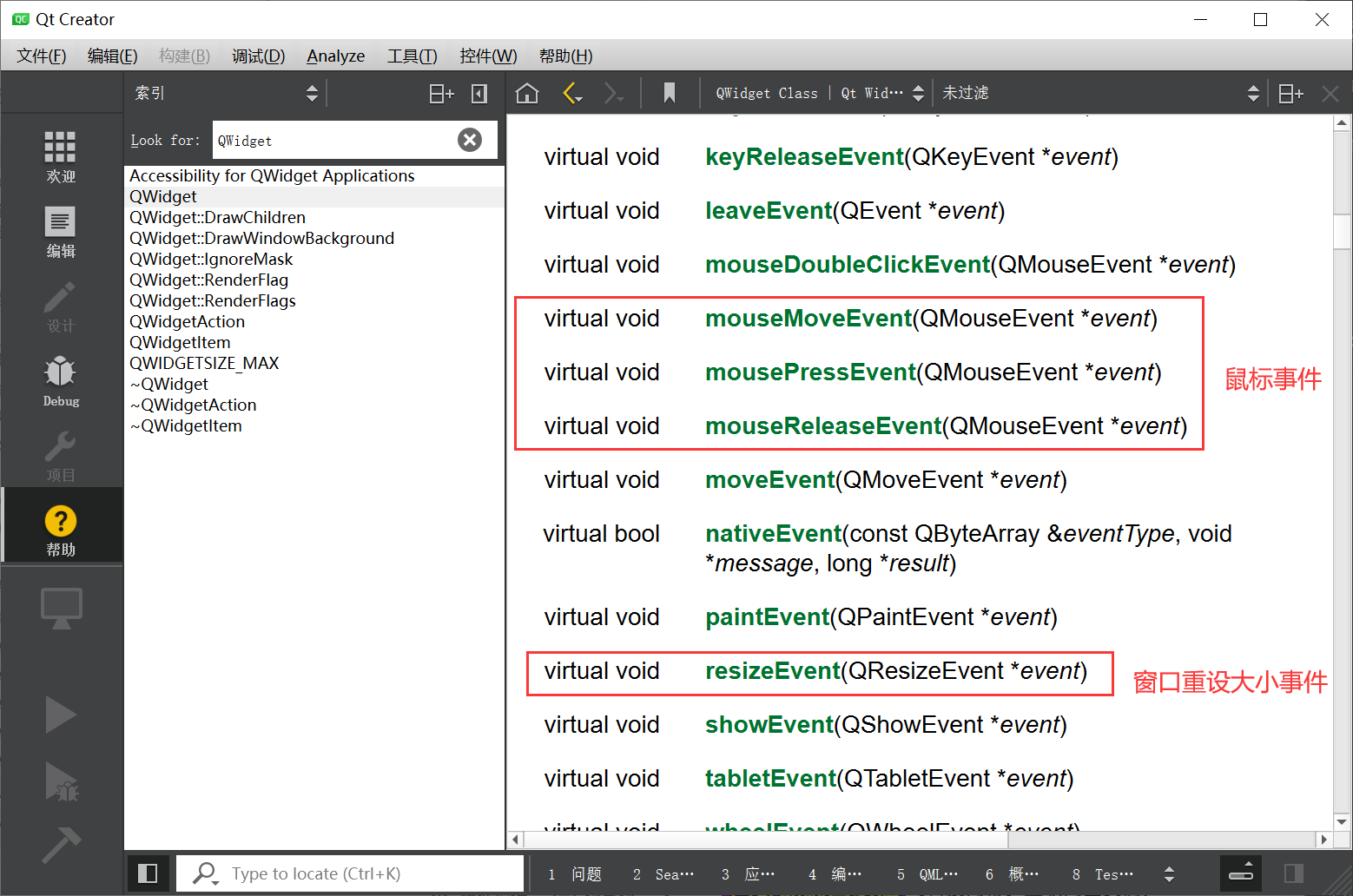Select QWidgetAction index entry
The height and width of the screenshot is (896, 1353).
point(314,322)
